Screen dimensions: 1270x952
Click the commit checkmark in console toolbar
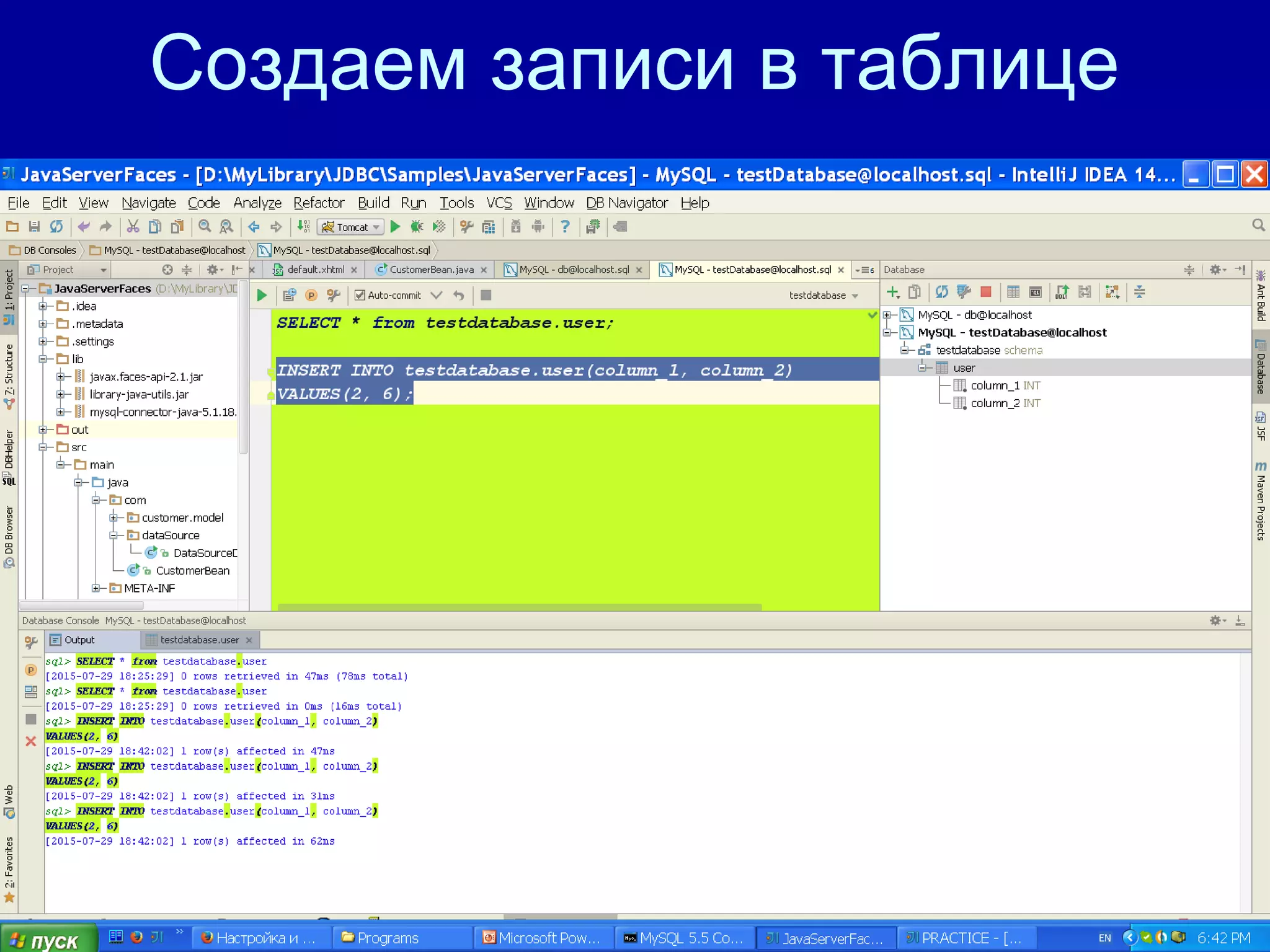point(437,296)
